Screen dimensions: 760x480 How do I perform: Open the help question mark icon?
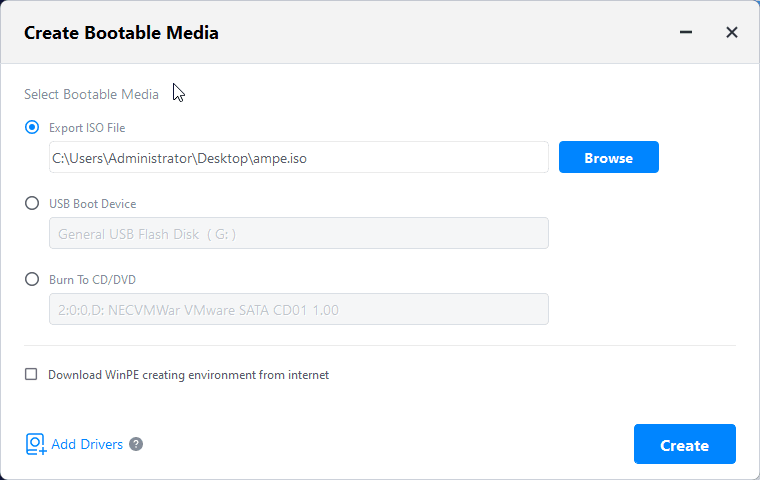pyautogui.click(x=136, y=444)
